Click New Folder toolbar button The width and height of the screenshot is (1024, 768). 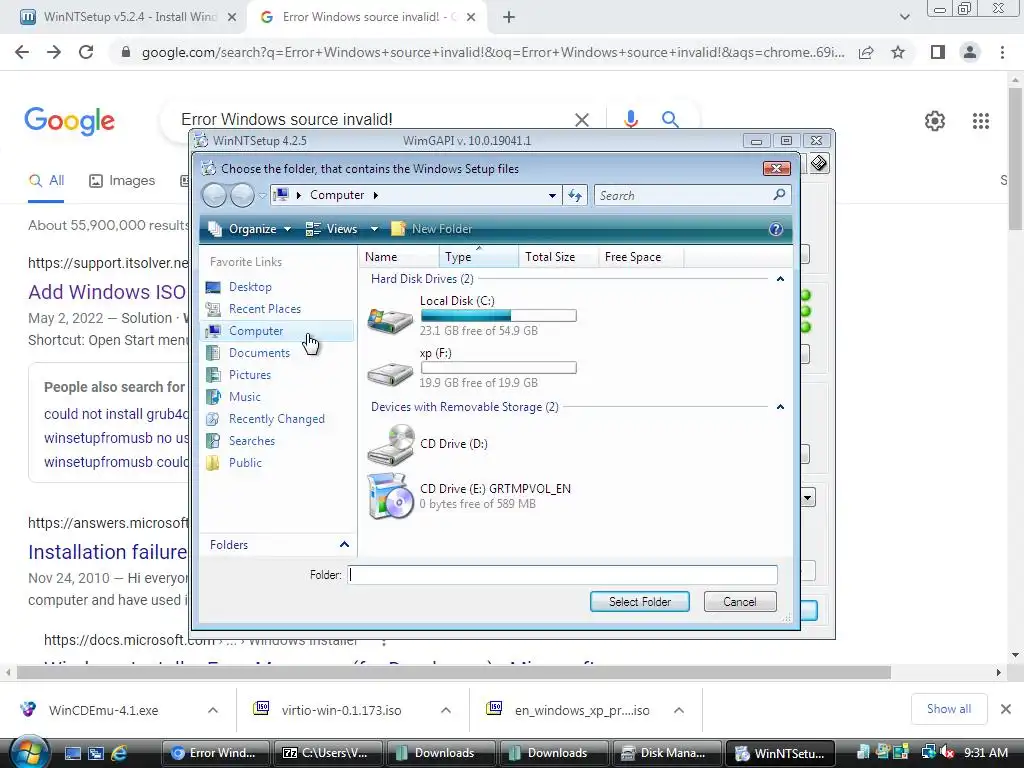[432, 229]
